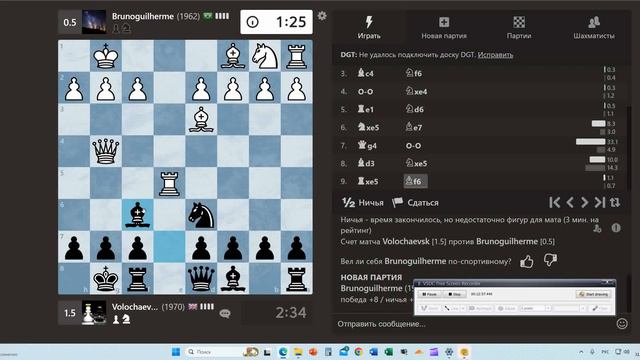Click the Исправить link for DGT board

(x=495, y=55)
